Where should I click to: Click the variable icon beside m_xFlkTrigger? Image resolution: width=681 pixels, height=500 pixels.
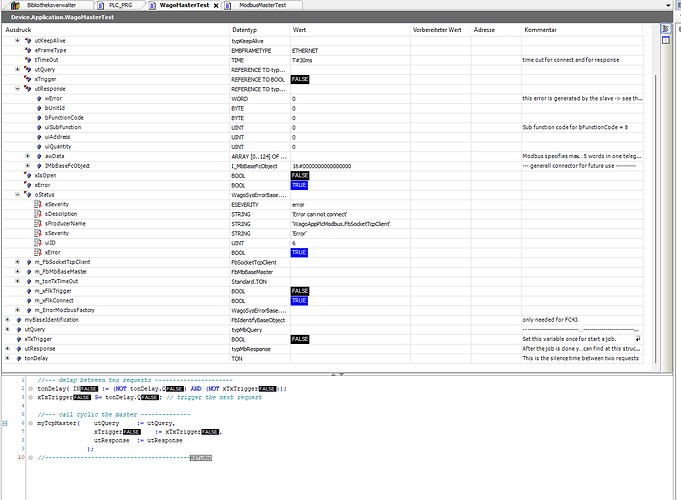point(29,291)
